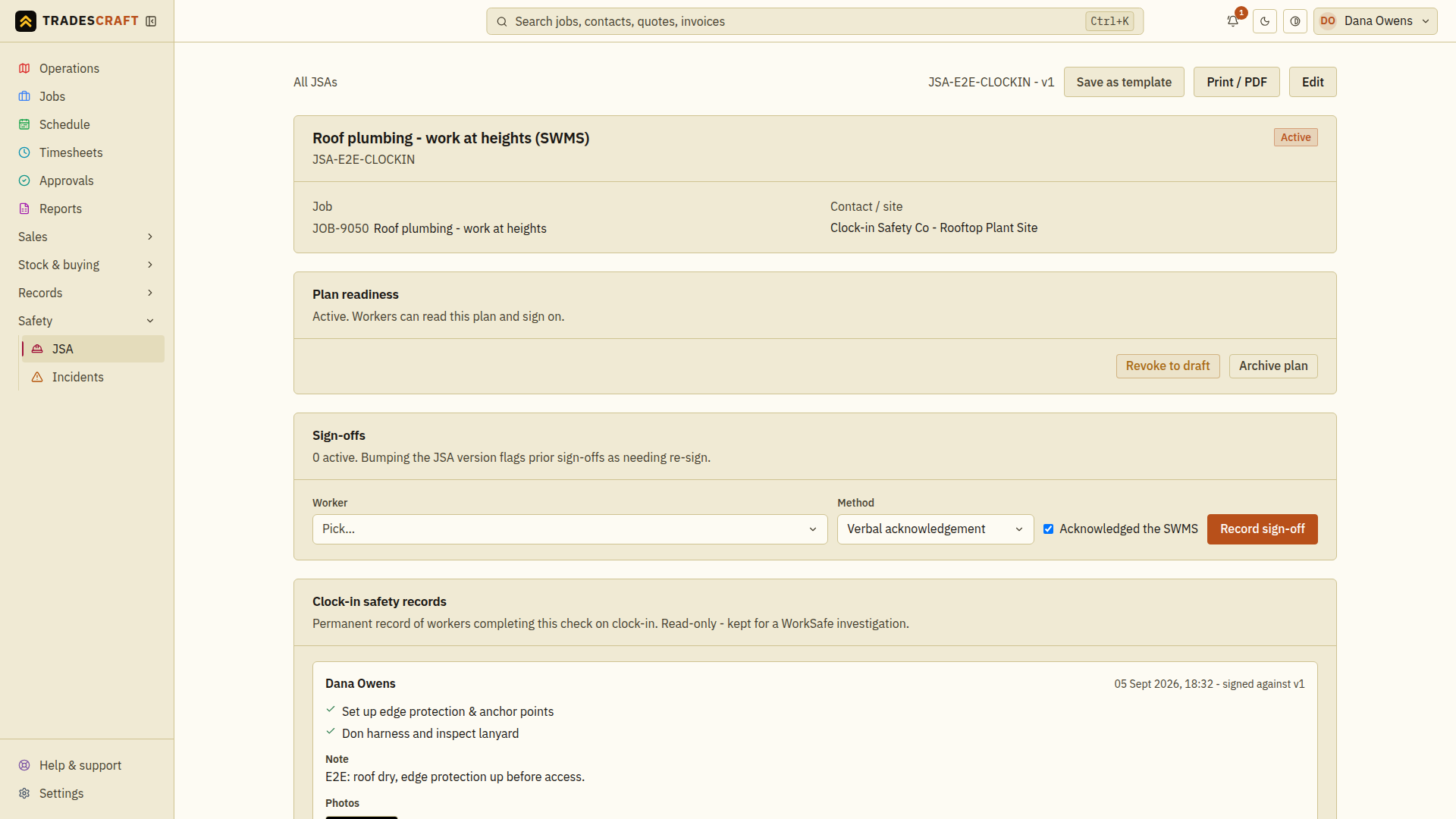Viewport: 1456px width, 819px height.
Task: Click 'Don harness and inspect lanyard' item
Action: (x=430, y=734)
